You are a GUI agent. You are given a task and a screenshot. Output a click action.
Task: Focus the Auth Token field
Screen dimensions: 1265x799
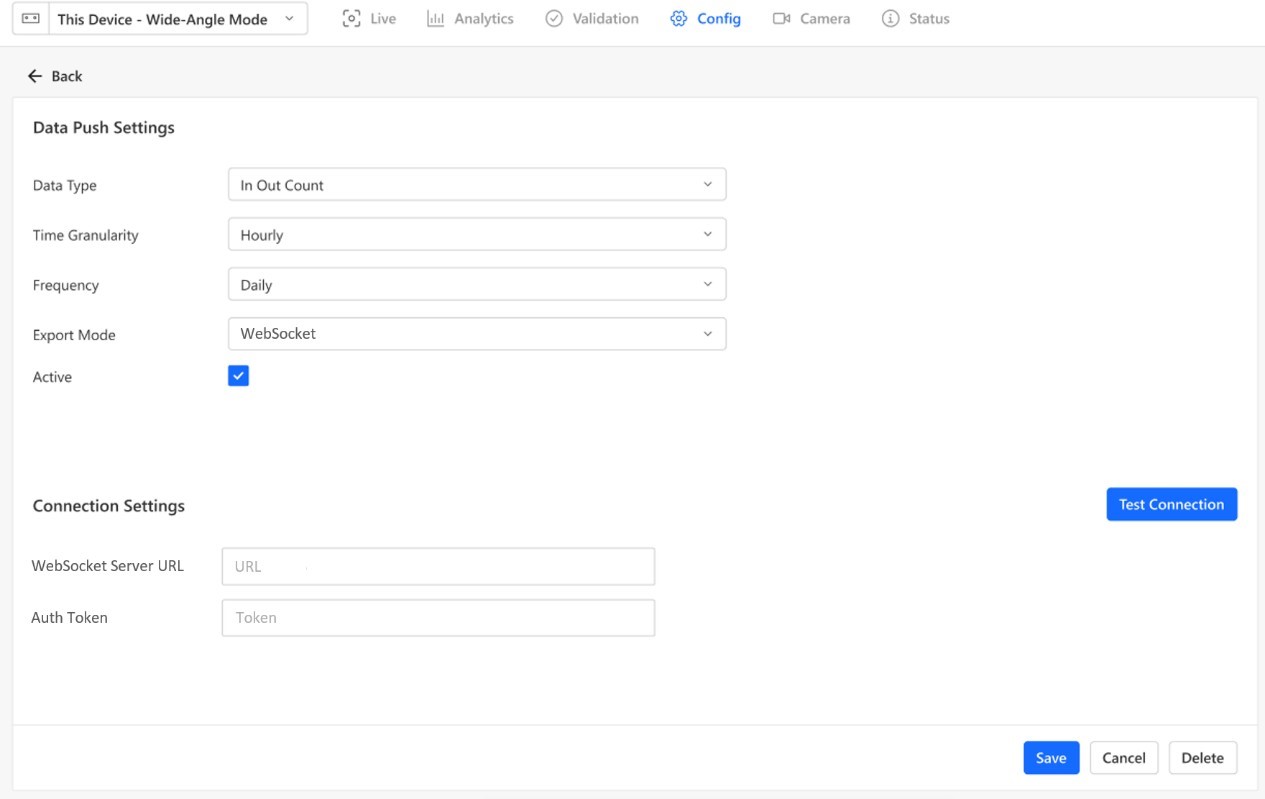coord(438,618)
